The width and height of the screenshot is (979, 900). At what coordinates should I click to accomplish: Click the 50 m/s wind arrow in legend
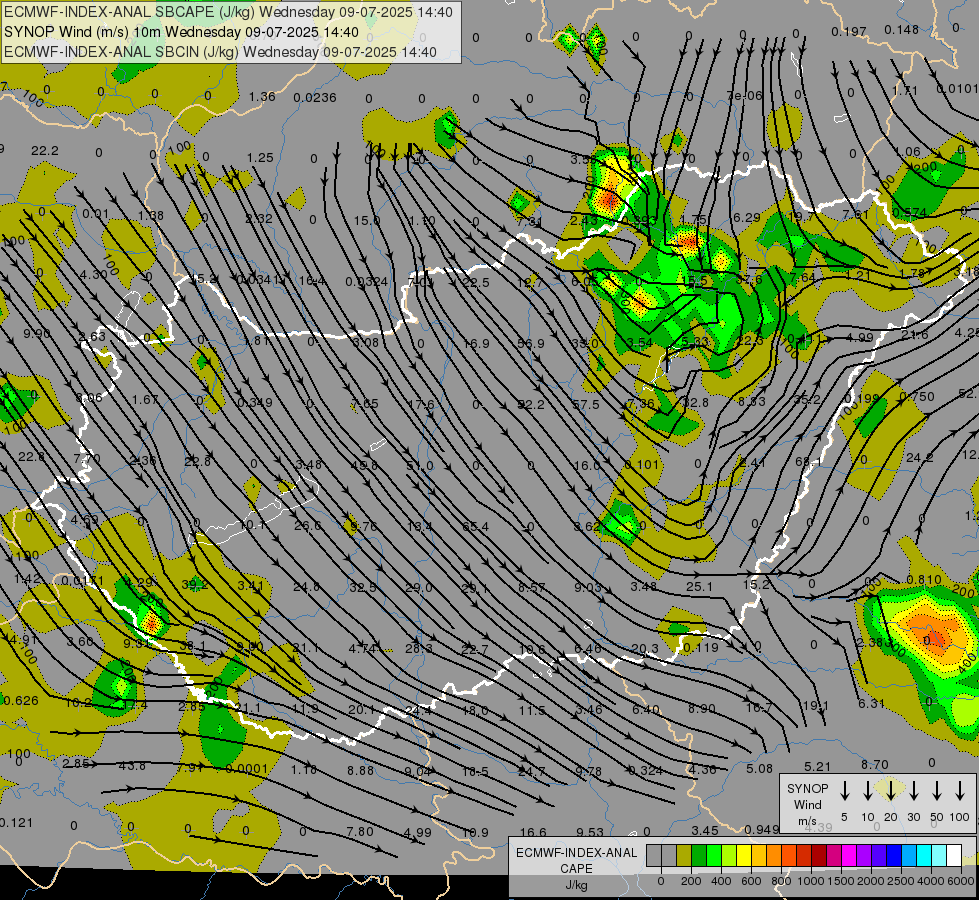[937, 791]
